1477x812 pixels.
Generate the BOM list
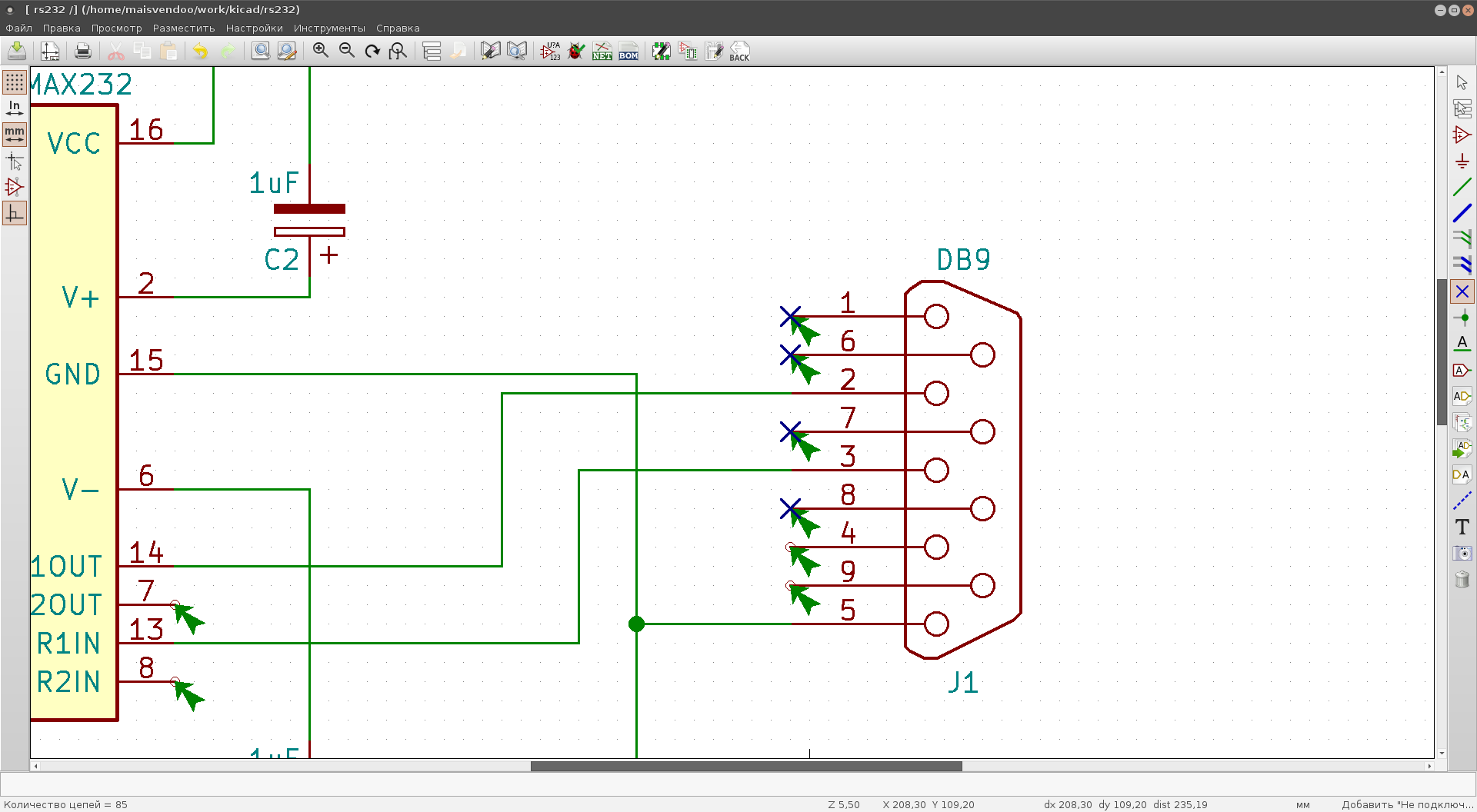[x=628, y=51]
